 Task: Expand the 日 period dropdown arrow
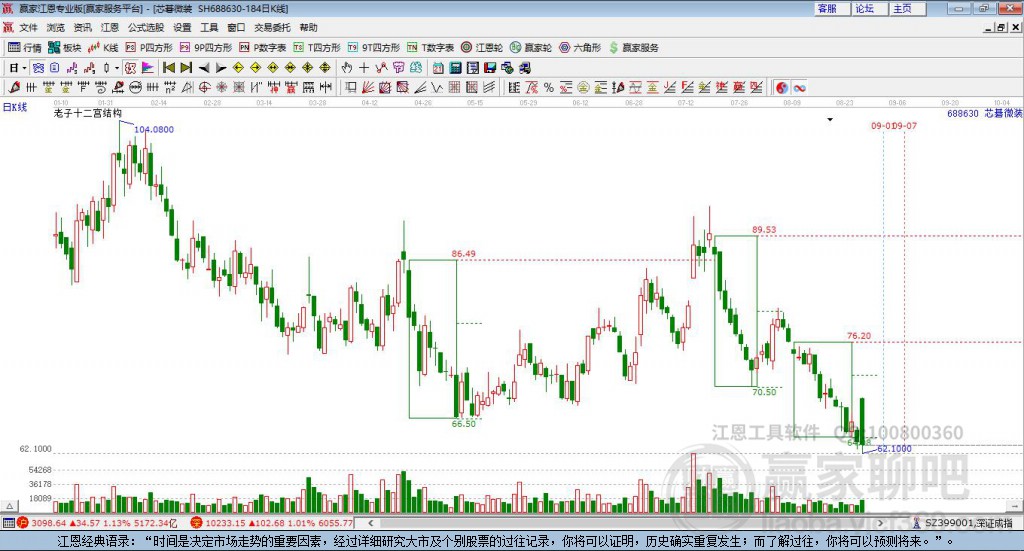24,68
